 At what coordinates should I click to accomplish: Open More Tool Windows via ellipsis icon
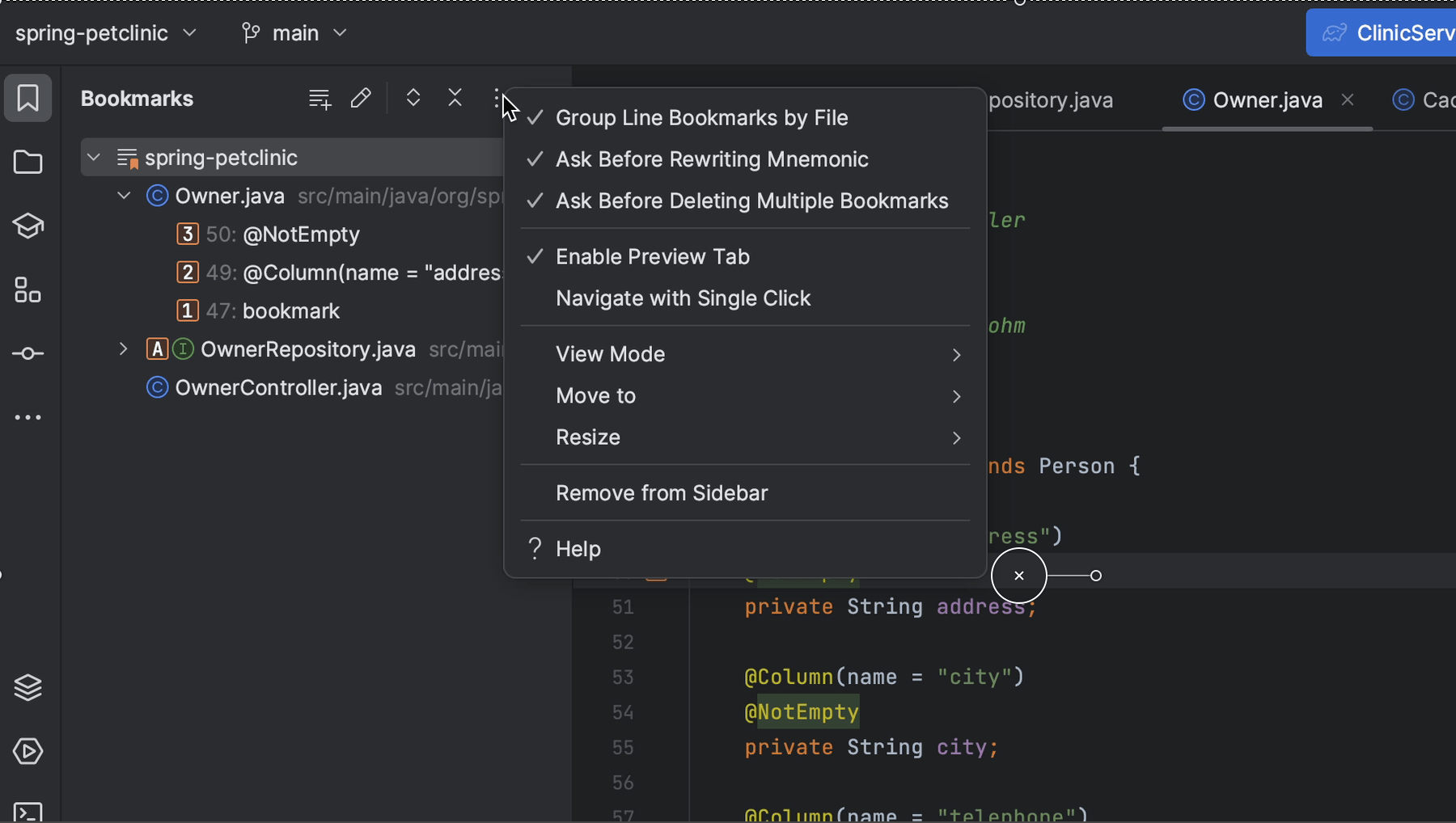[28, 417]
